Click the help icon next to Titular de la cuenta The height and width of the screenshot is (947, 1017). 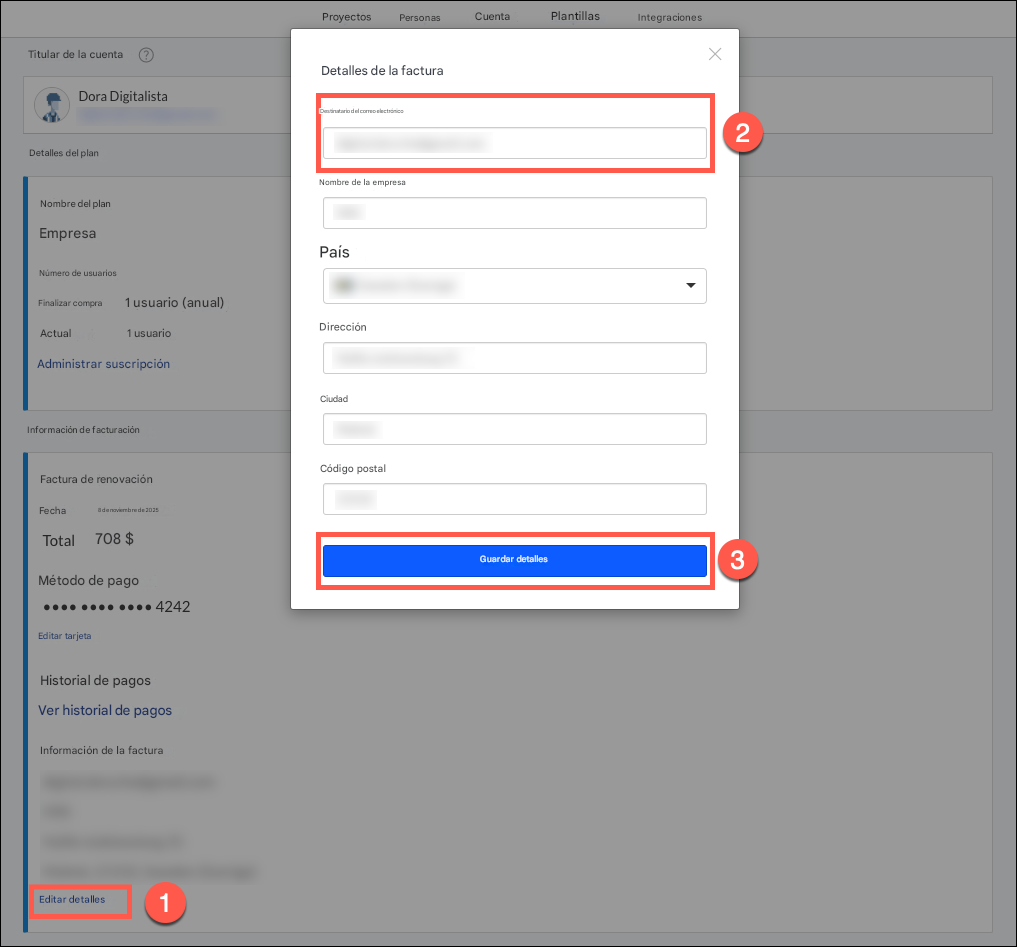147,55
